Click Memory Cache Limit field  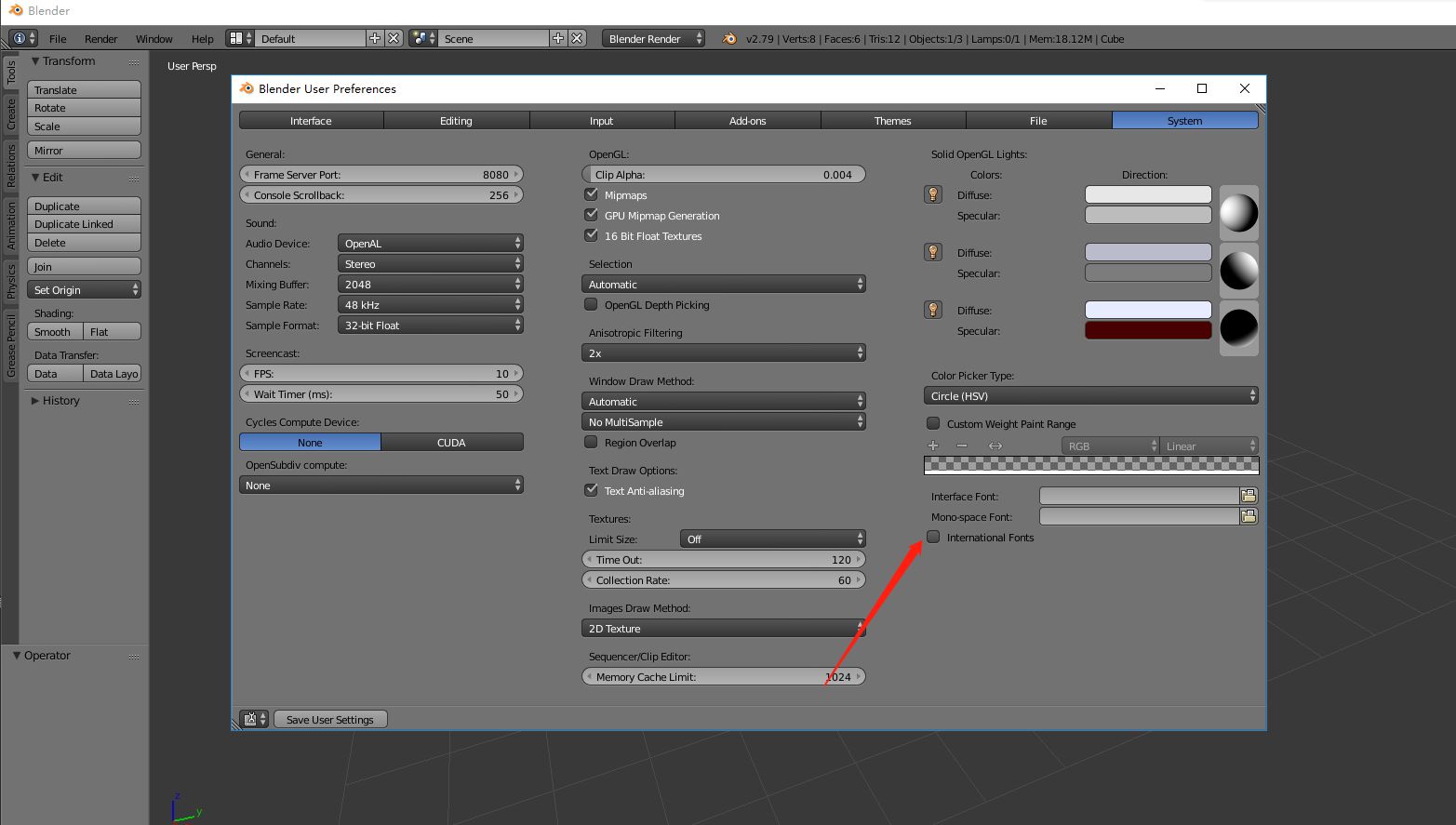coord(724,676)
